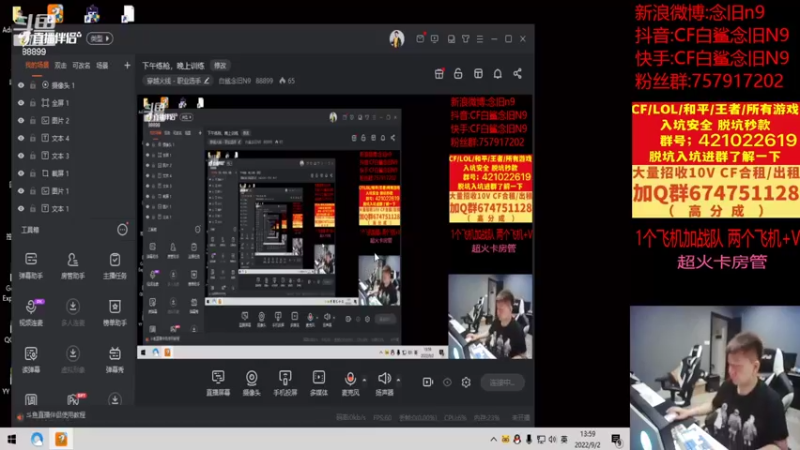800x450 pixels.
Task: Open 榜单助手 tool
Action: coord(115,312)
